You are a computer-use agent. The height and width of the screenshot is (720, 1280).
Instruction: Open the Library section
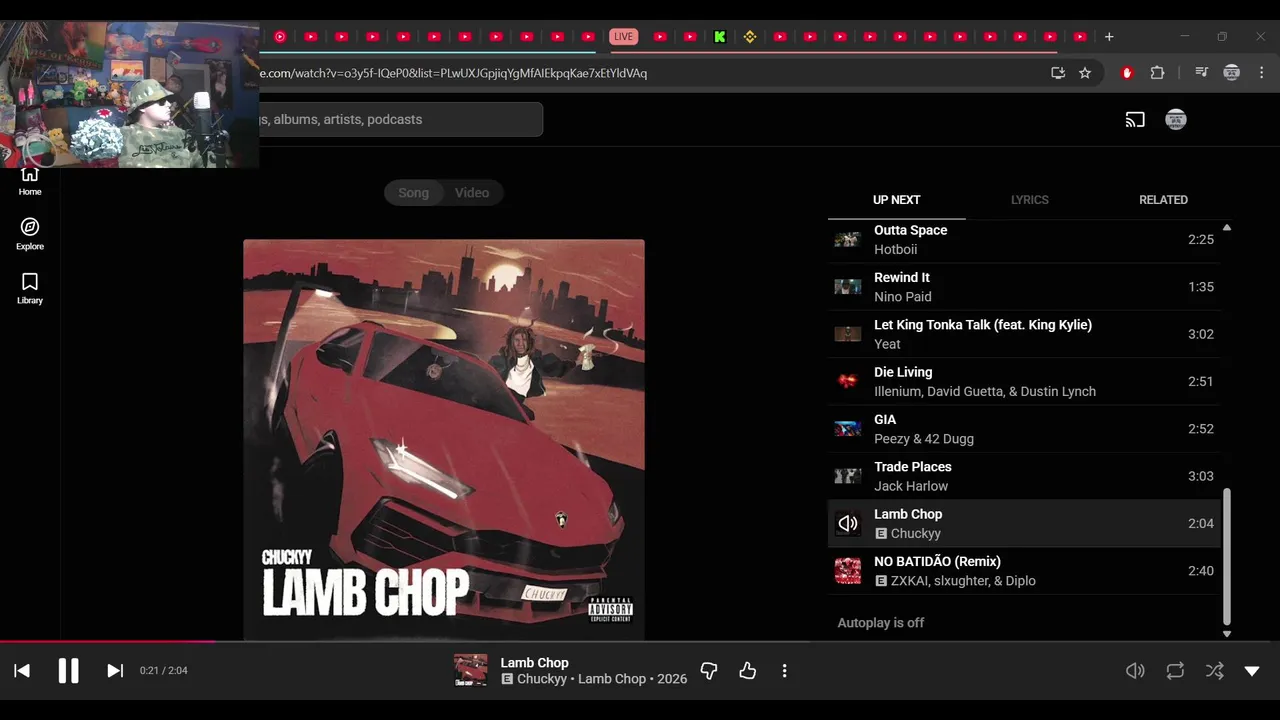click(x=30, y=289)
